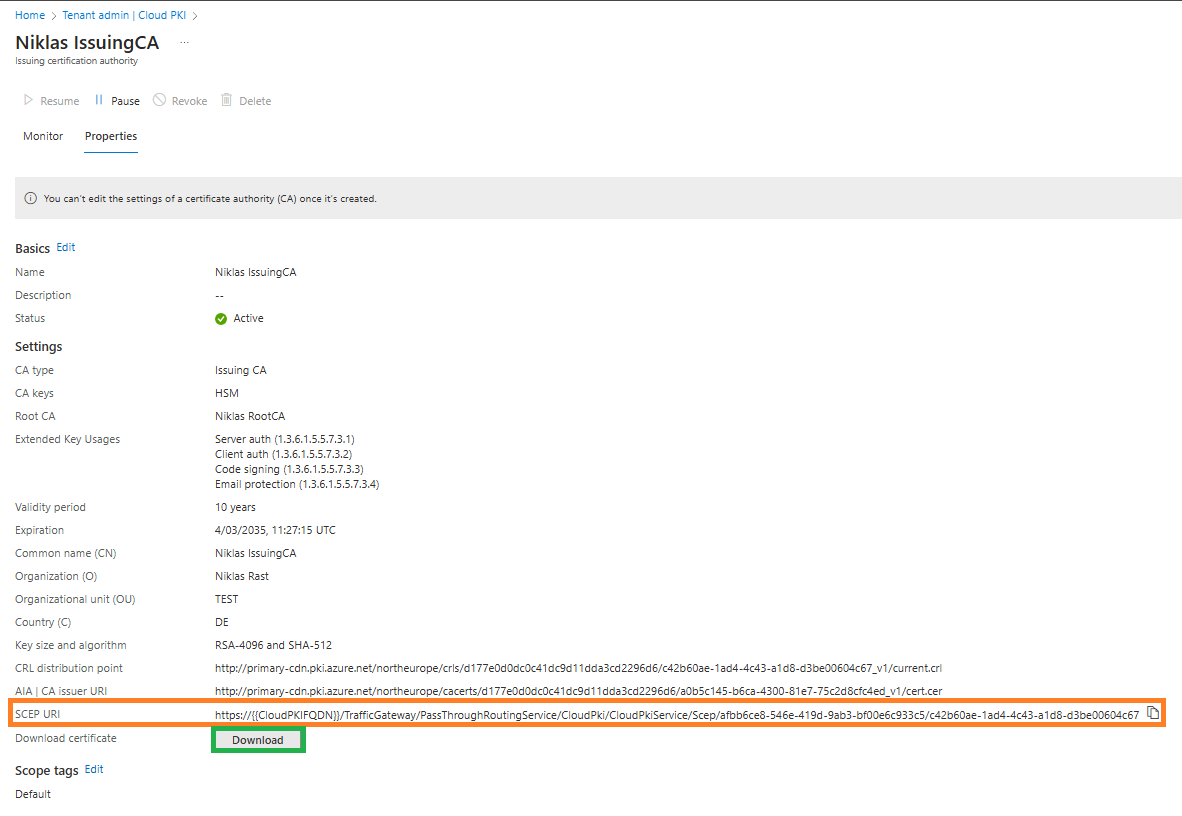1182x816 pixels.
Task: Click the CRL distribution point URL
Action: click(x=578, y=668)
